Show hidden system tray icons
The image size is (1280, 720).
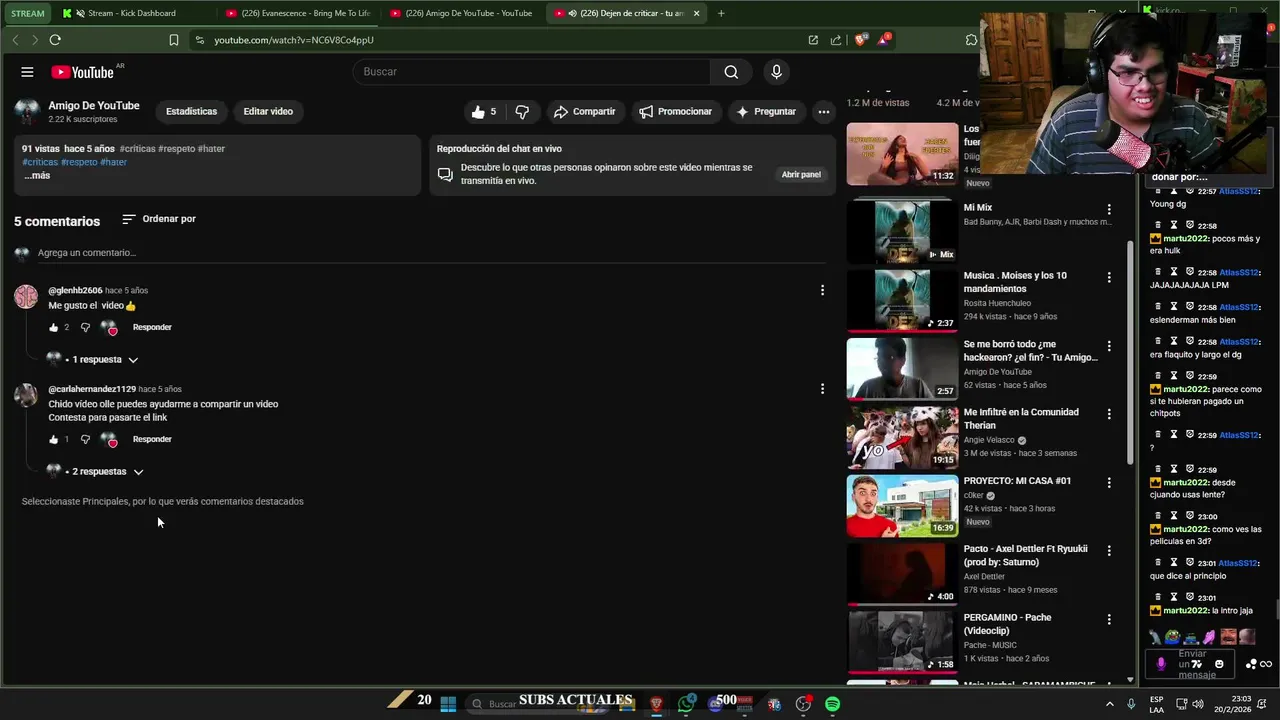pyautogui.click(x=1110, y=704)
